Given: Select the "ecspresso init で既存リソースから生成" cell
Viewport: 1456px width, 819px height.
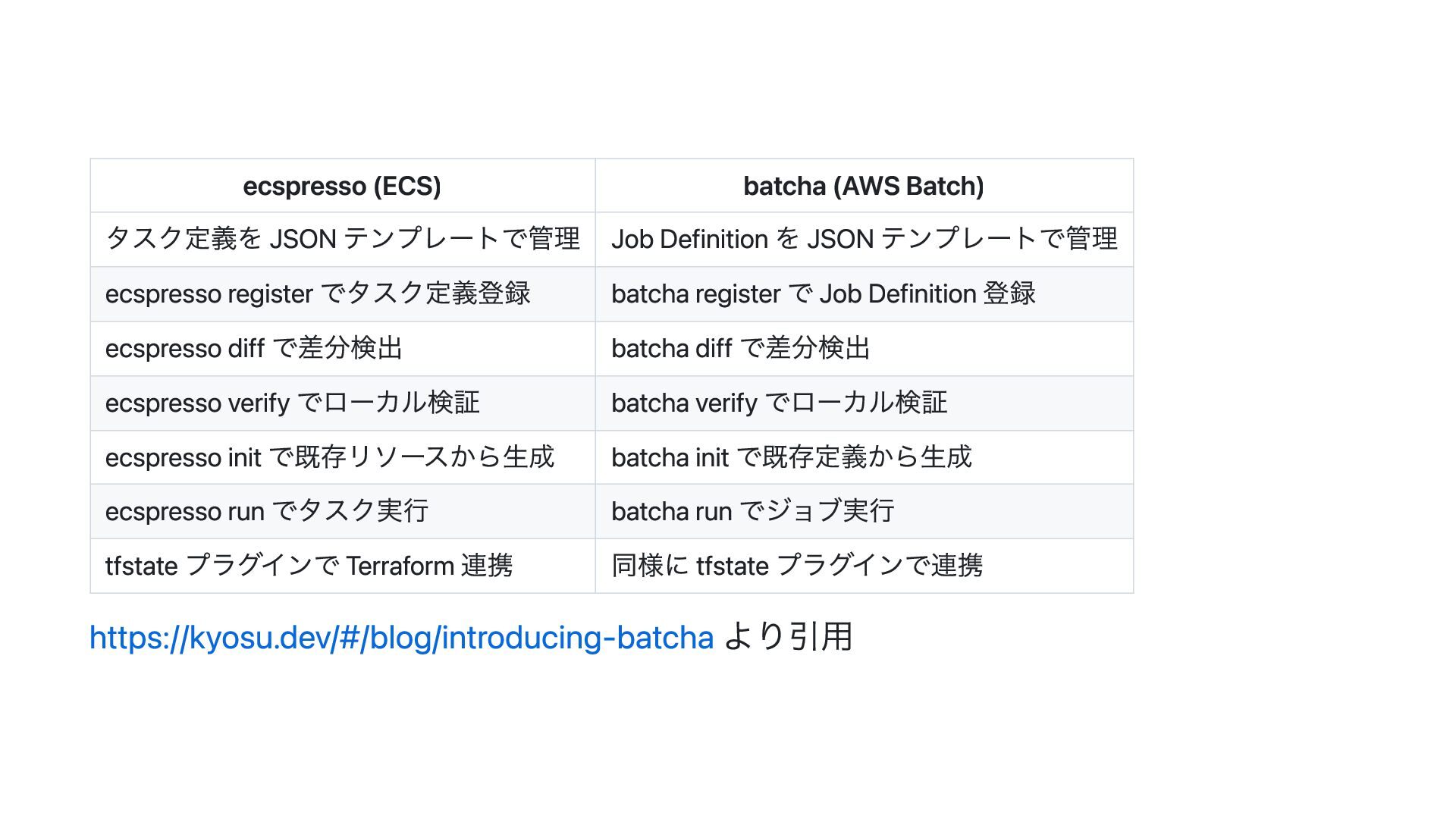Looking at the screenshot, I should click(330, 457).
